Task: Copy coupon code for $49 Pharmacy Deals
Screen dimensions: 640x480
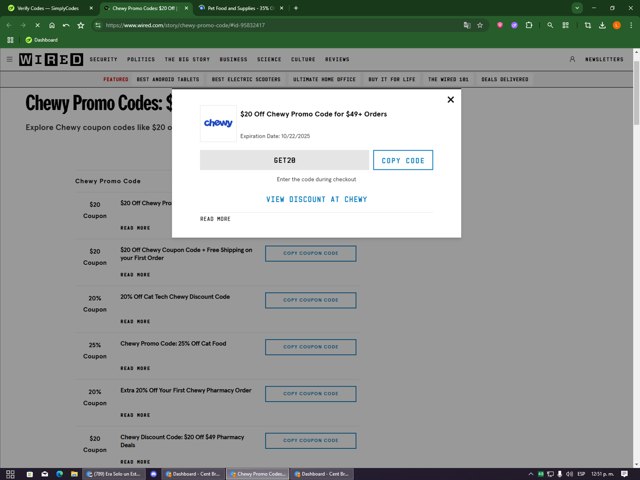Action: pyautogui.click(x=311, y=440)
